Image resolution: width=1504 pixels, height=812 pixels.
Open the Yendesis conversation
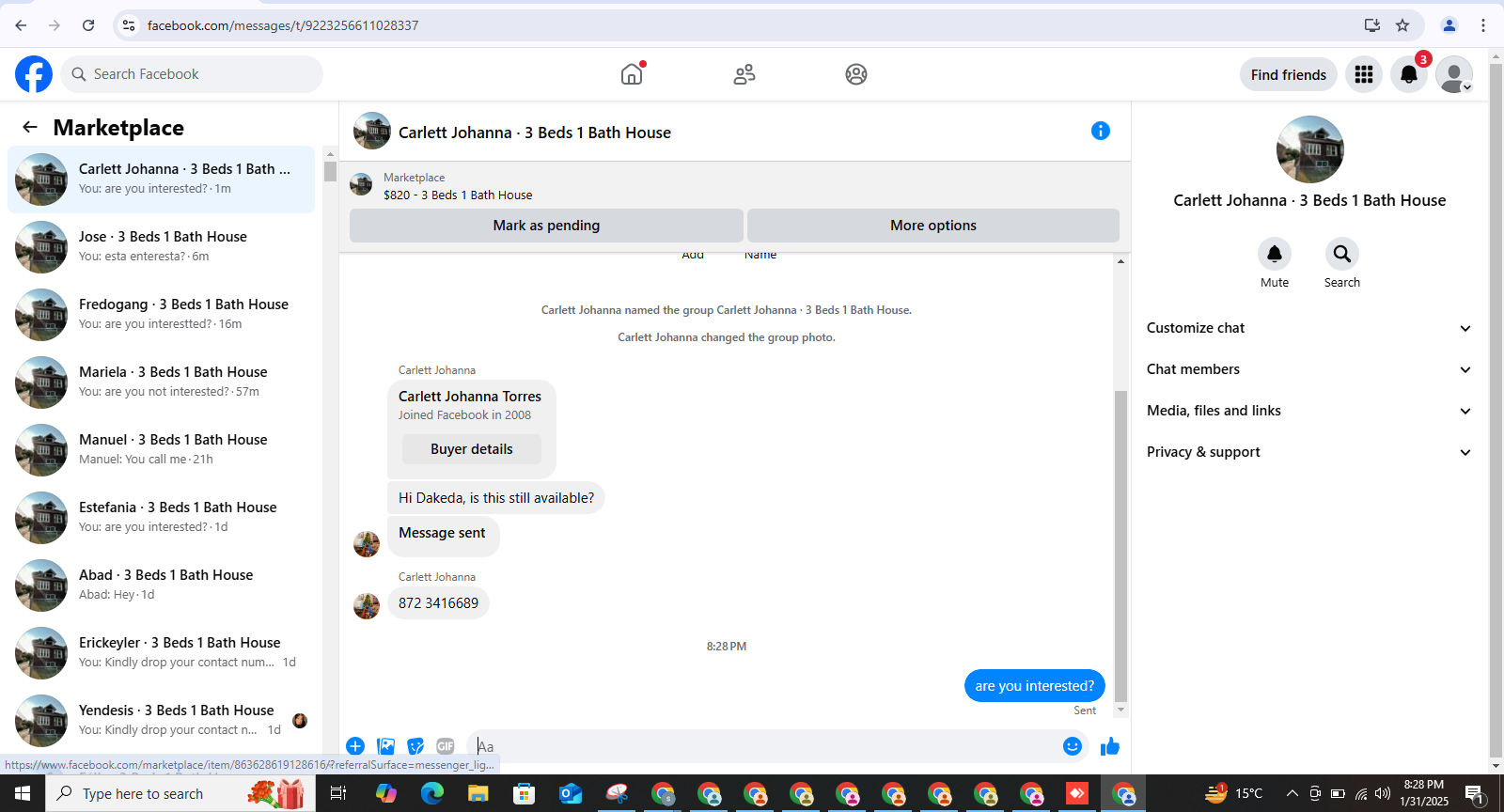tap(162, 720)
